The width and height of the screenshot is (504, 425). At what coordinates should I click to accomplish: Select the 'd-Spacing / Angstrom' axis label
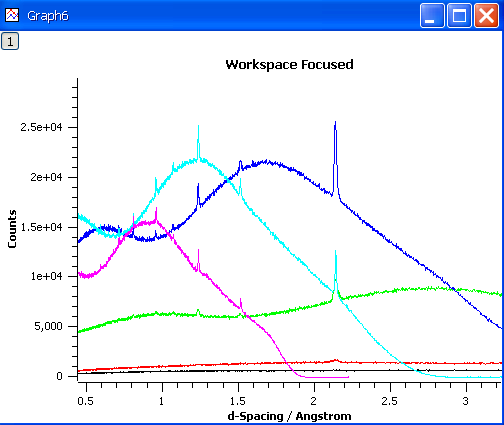pos(289,416)
